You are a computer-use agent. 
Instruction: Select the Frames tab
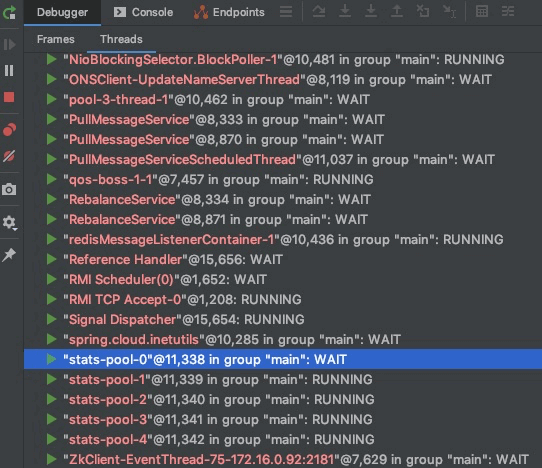coord(56,39)
